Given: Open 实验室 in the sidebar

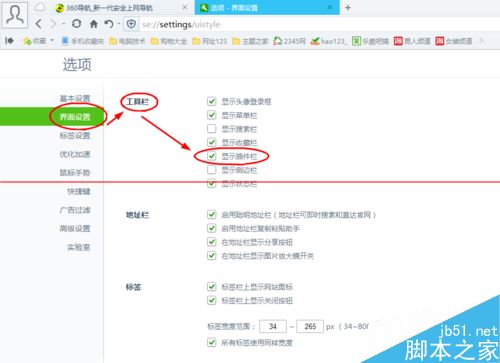Looking at the screenshot, I should 79,247.
